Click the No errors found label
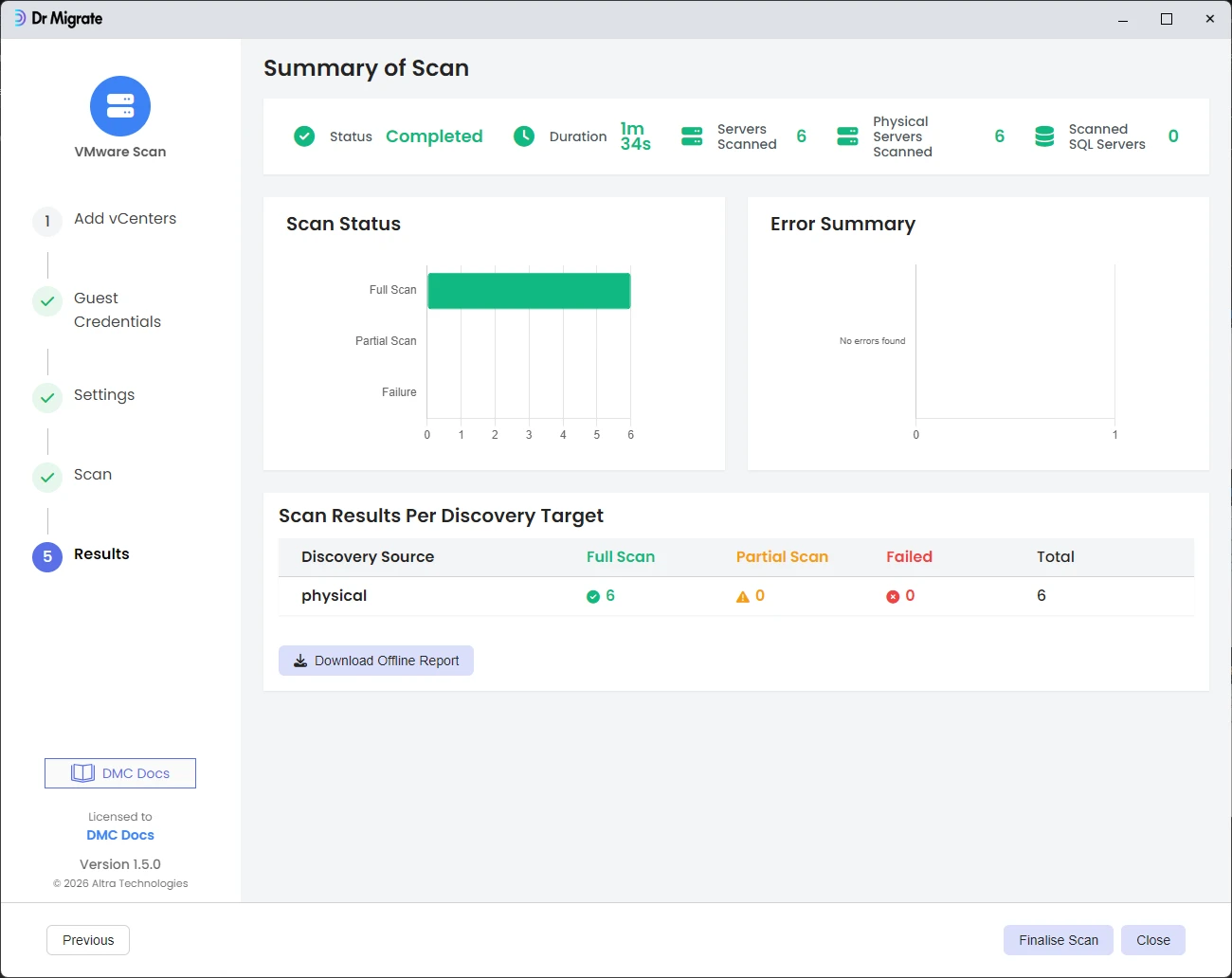This screenshot has height=978, width=1232. tap(872, 341)
